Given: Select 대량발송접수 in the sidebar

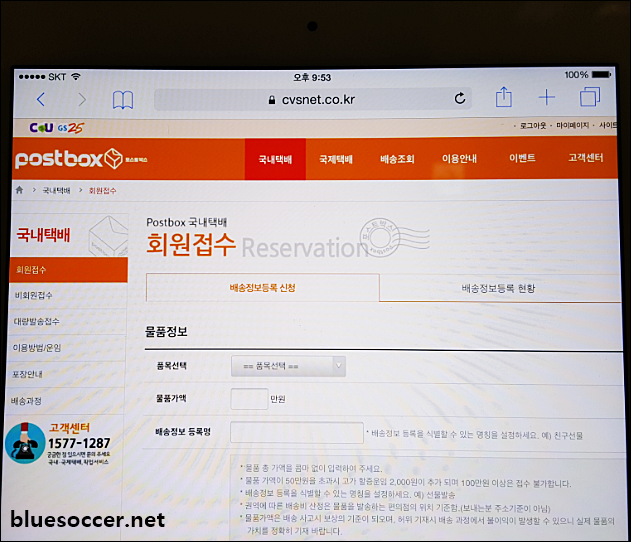Looking at the screenshot, I should point(66,321).
